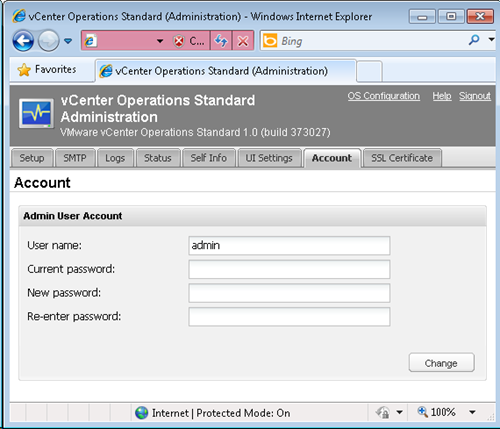Switch to the Status tab

pos(158,158)
